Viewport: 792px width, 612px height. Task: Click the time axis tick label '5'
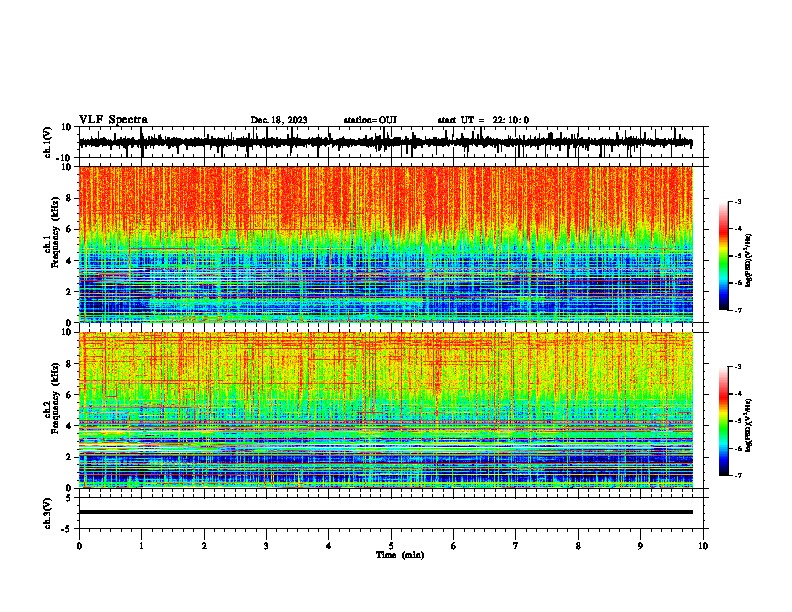tap(391, 546)
